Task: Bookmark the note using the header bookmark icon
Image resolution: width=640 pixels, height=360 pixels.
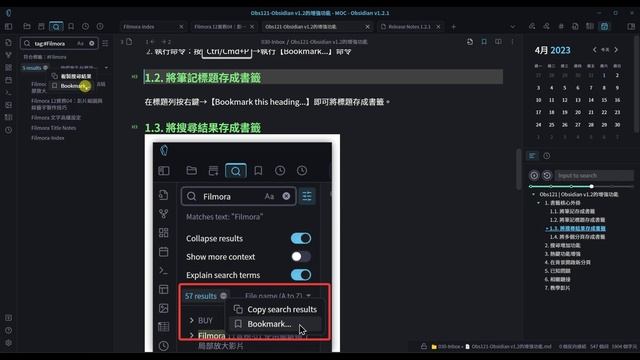Action: click(484, 42)
